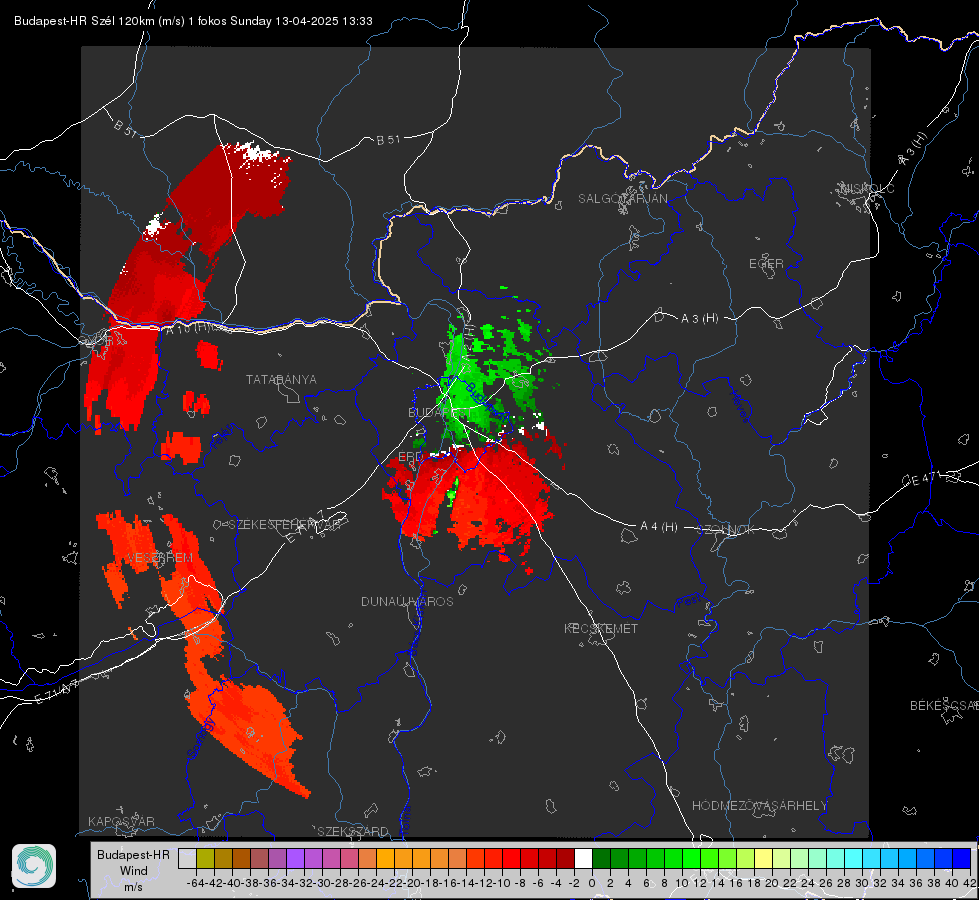The width and height of the screenshot is (979, 900).
Task: Click the KECSKEMÉT city label
Action: [x=601, y=628]
